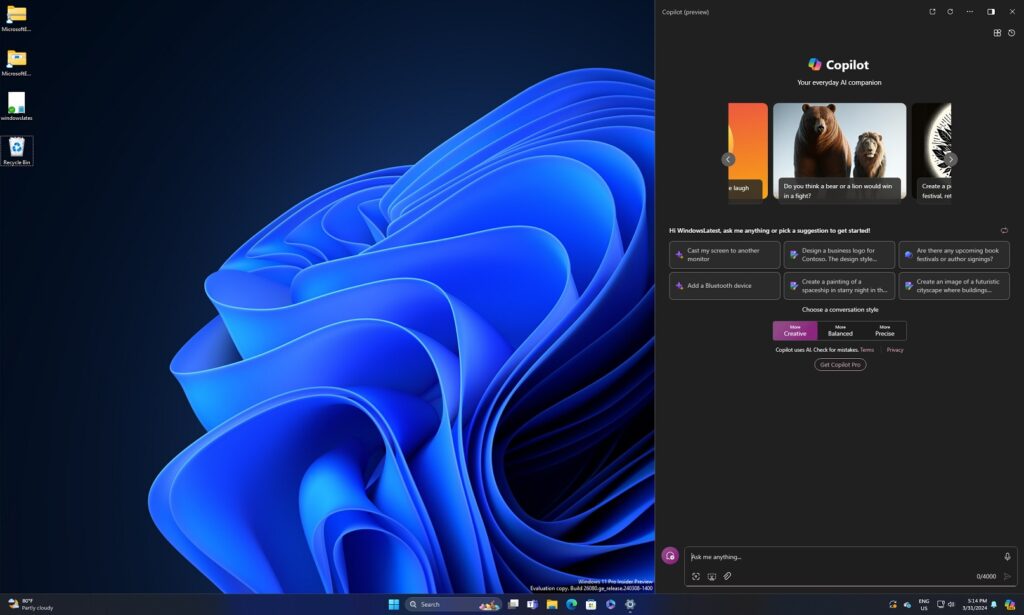Switch to More Balanced conversation style
This screenshot has height=615, width=1024.
(840, 330)
